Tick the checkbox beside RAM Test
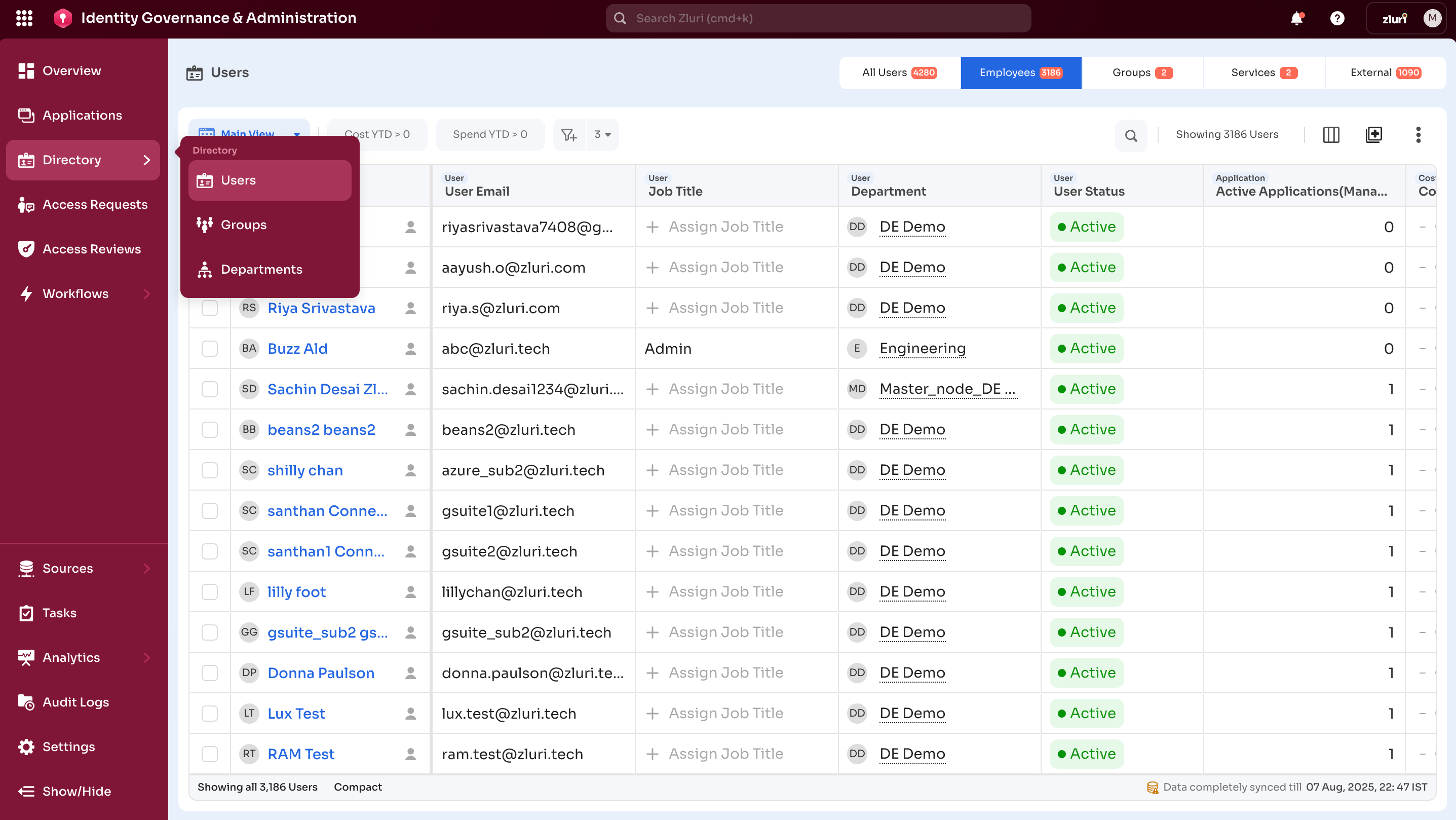Screen dimensions: 1456x820 210,754
